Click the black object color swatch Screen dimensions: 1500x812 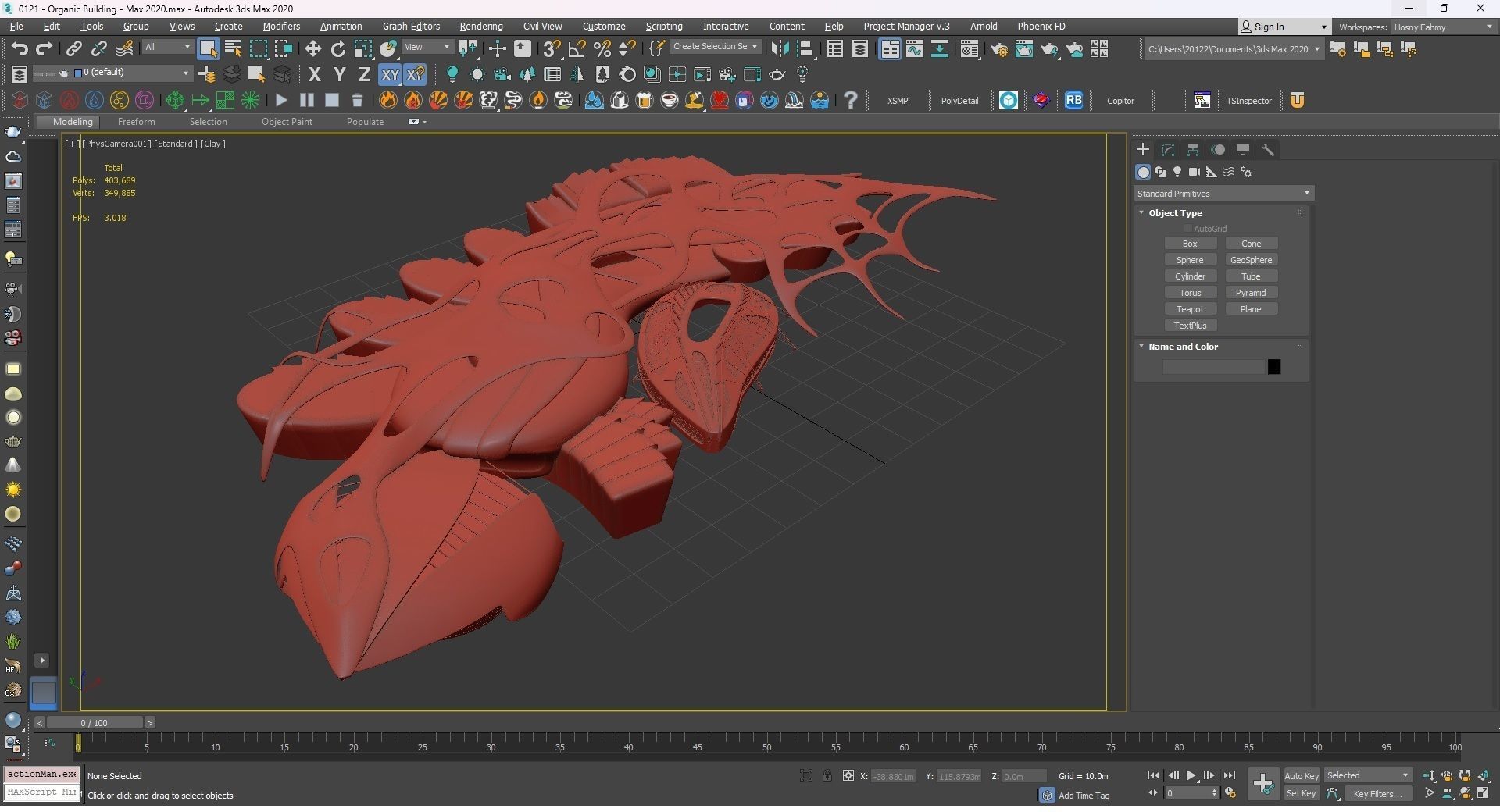tap(1273, 367)
